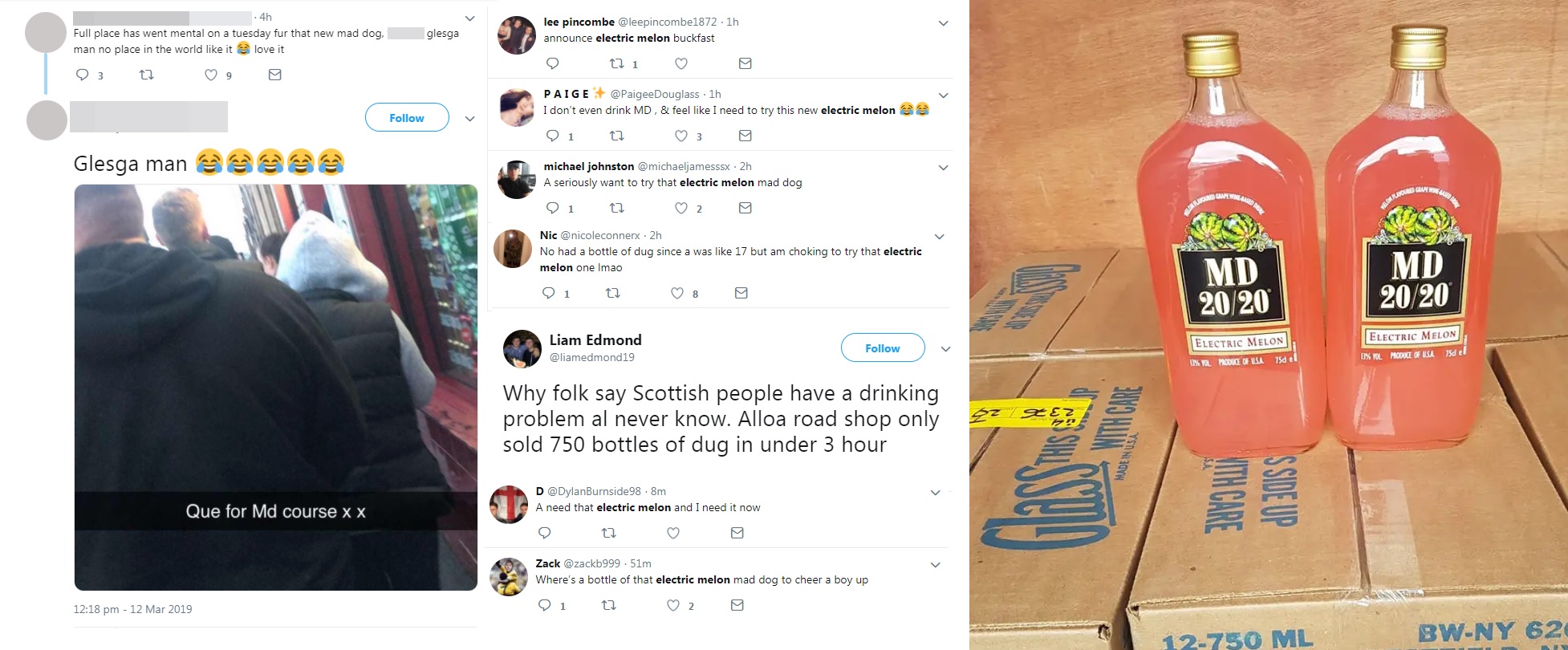Send michael johnston's tweet via direct message
Screen dimensions: 1568x650
(745, 208)
